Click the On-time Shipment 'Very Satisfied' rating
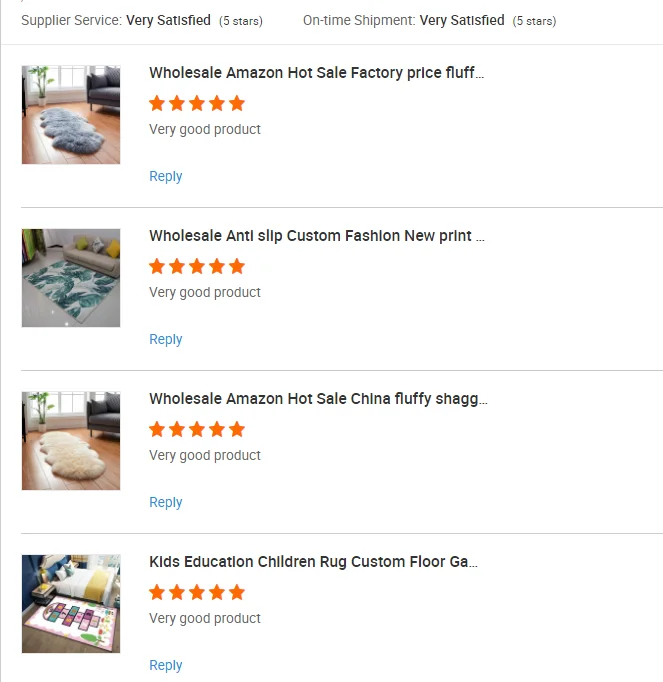The height and width of the screenshot is (682, 663). click(462, 20)
